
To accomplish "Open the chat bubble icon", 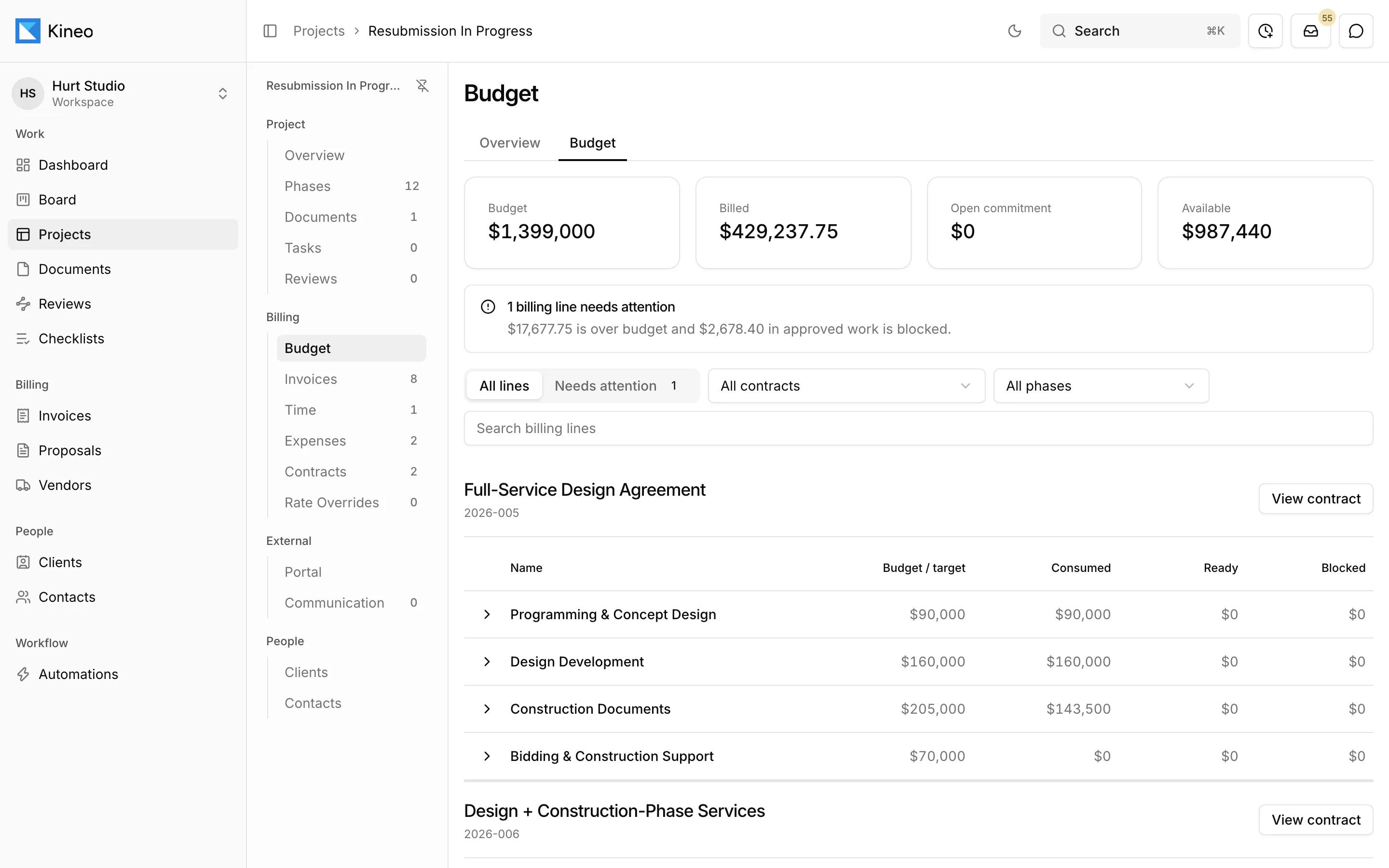I will coord(1356,31).
